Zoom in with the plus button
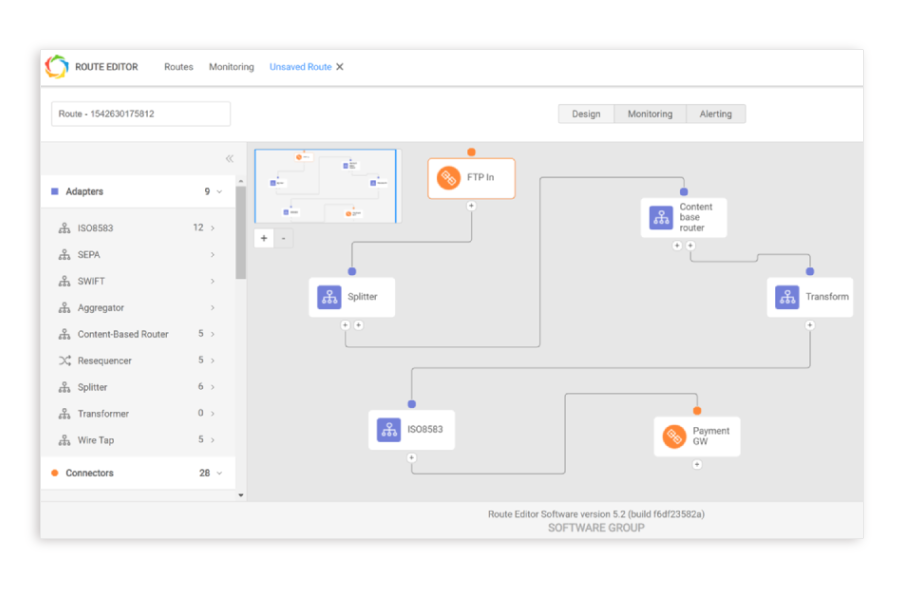905x600 pixels. pos(264,238)
